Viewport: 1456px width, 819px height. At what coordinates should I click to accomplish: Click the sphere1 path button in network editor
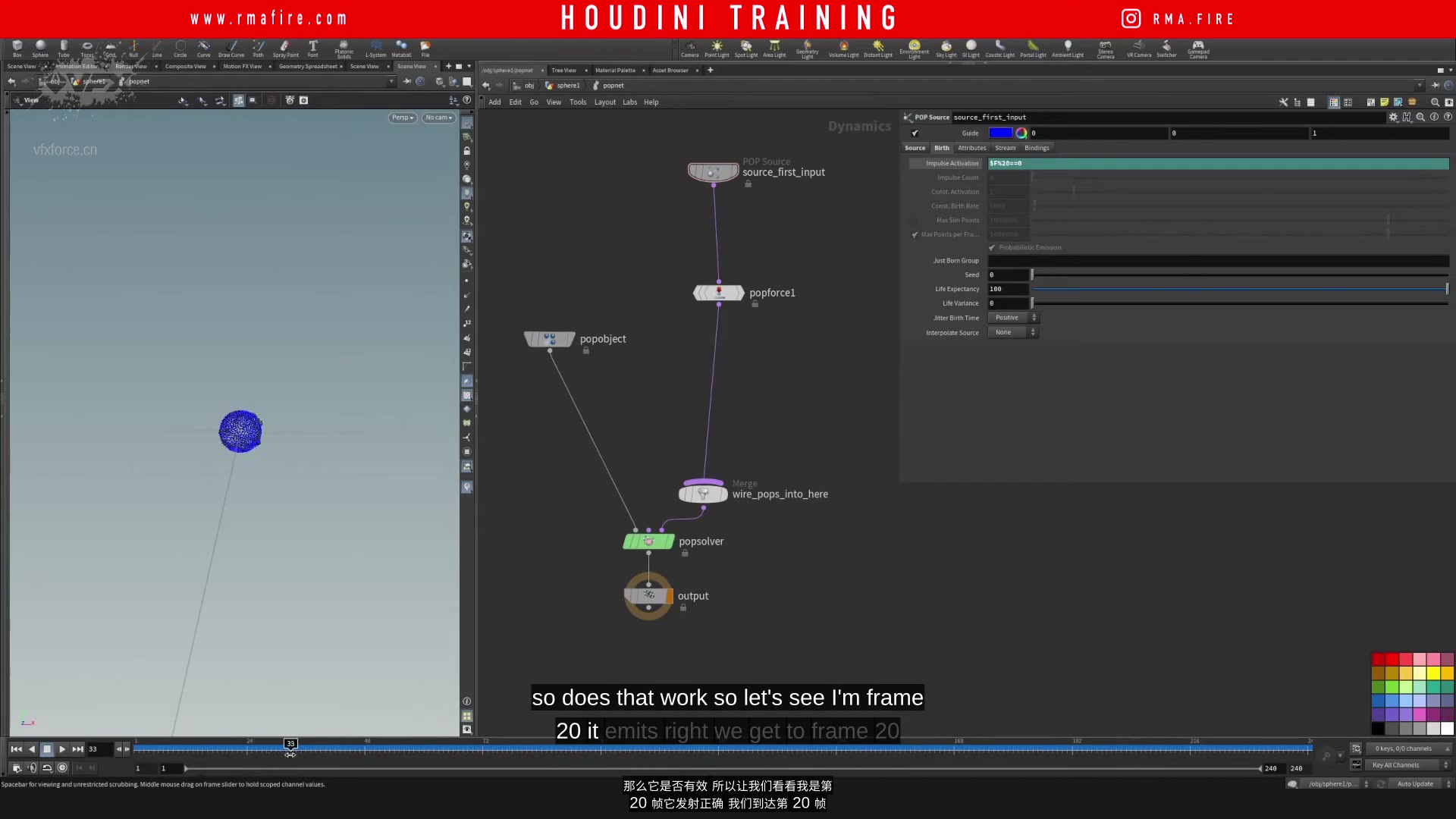pos(563,86)
